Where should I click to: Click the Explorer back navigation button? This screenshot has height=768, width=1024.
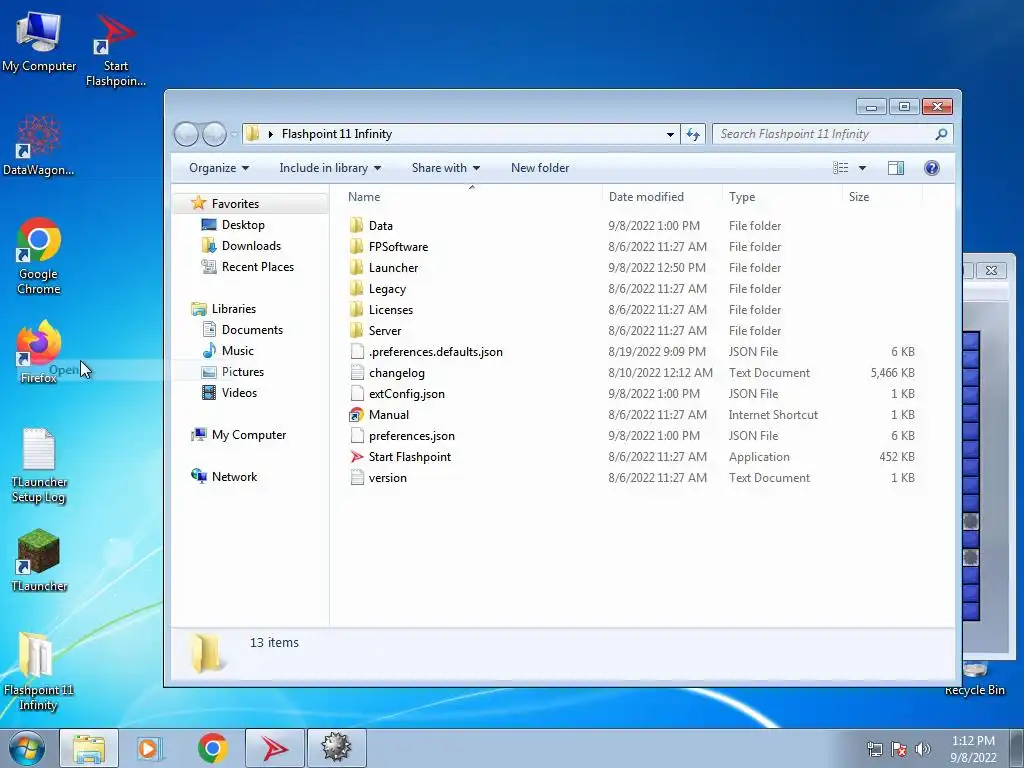click(x=186, y=134)
